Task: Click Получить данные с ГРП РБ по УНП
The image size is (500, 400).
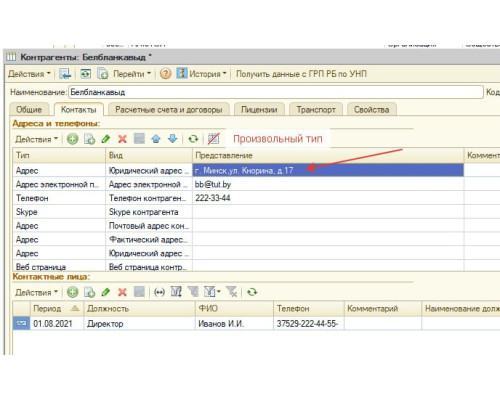Action: pyautogui.click(x=301, y=74)
